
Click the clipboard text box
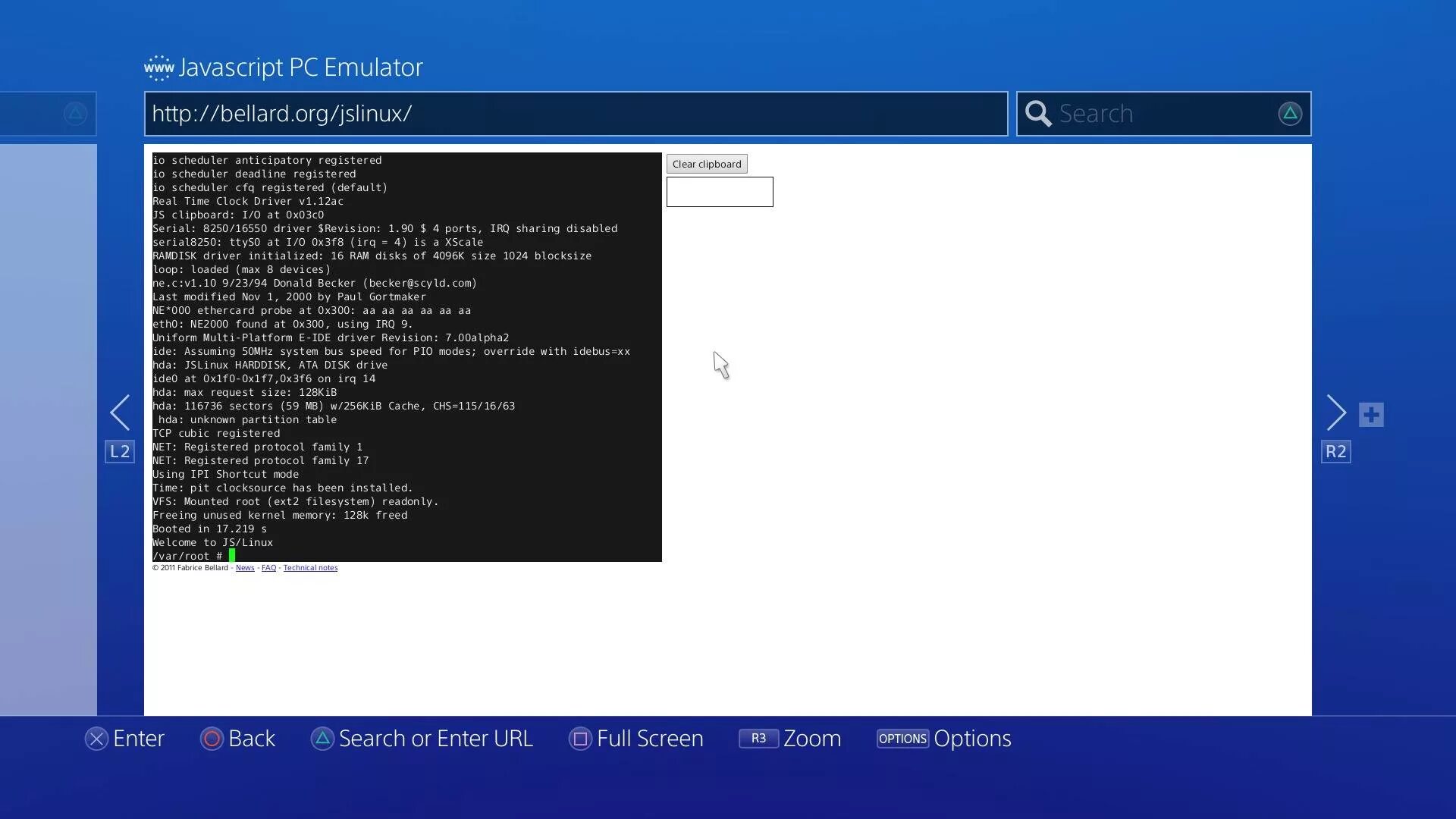719,192
